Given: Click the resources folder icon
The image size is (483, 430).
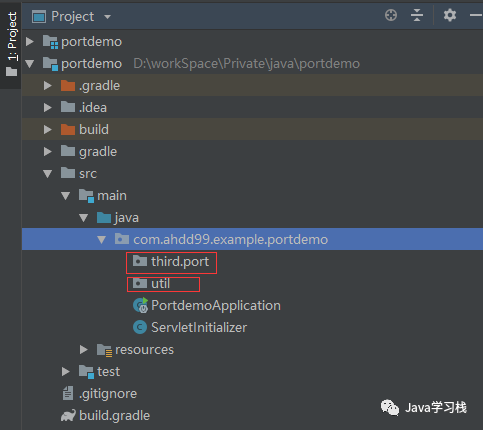Looking at the screenshot, I should click(x=104, y=350).
